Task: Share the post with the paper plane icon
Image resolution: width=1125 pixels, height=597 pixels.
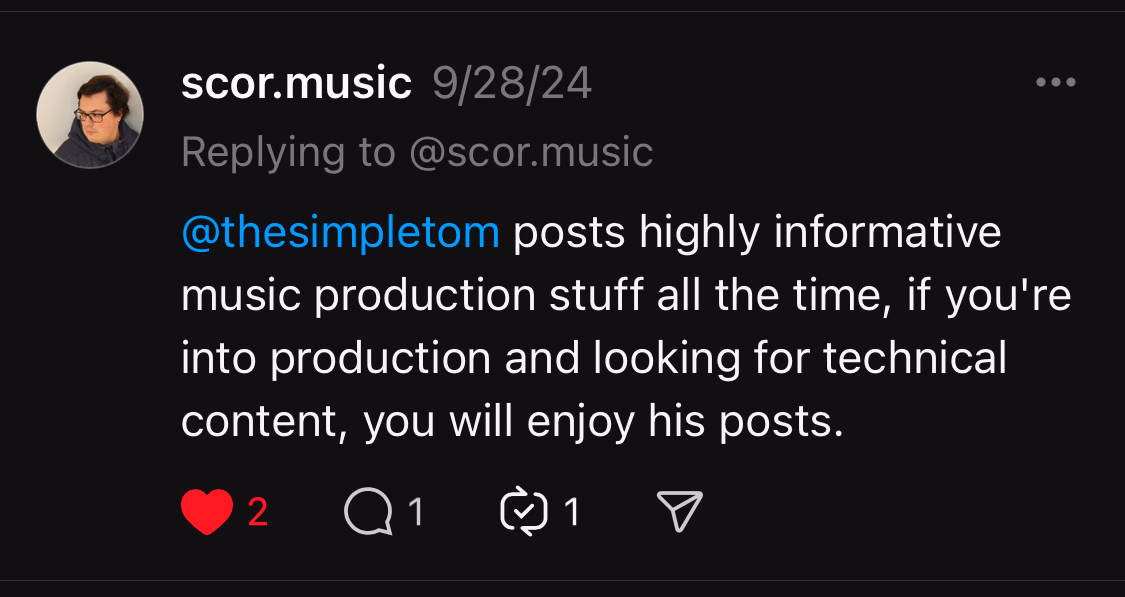Action: click(680, 513)
